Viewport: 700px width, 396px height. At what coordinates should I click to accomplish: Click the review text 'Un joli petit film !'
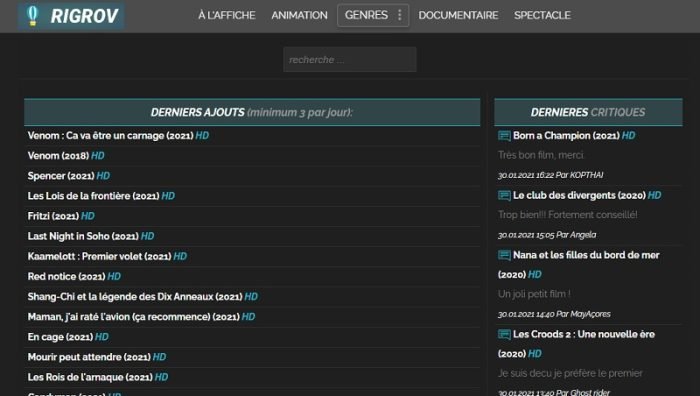point(534,294)
